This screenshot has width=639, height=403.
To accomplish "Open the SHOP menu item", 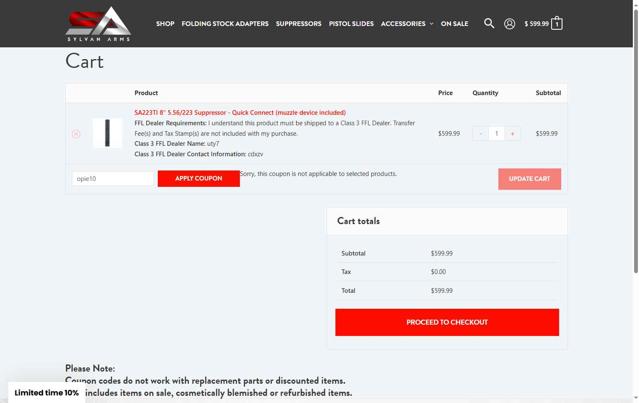I will click(x=165, y=24).
